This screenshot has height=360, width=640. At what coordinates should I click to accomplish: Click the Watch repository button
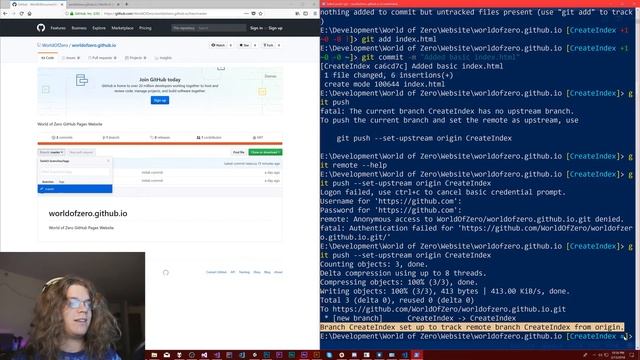click(218, 45)
